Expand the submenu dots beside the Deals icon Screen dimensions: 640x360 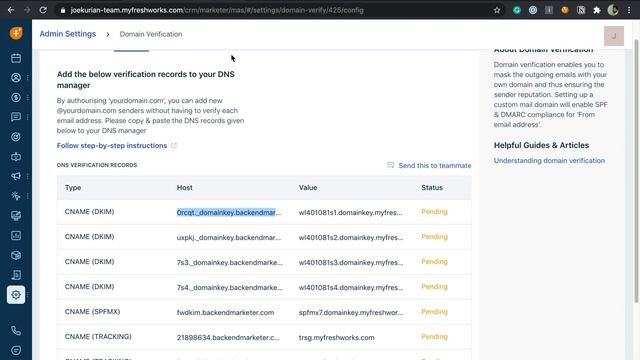[27, 97]
